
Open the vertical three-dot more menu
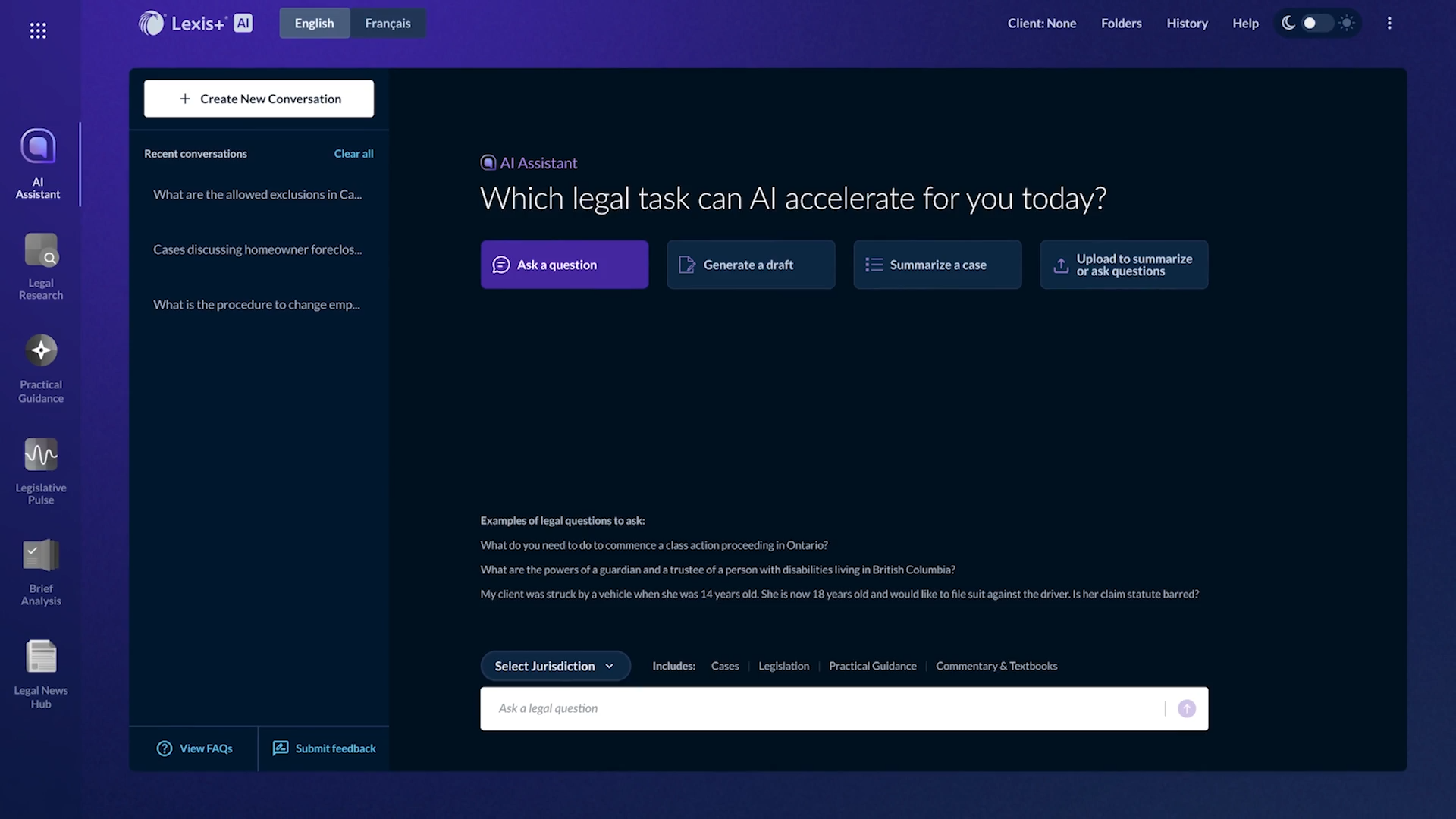click(1389, 24)
